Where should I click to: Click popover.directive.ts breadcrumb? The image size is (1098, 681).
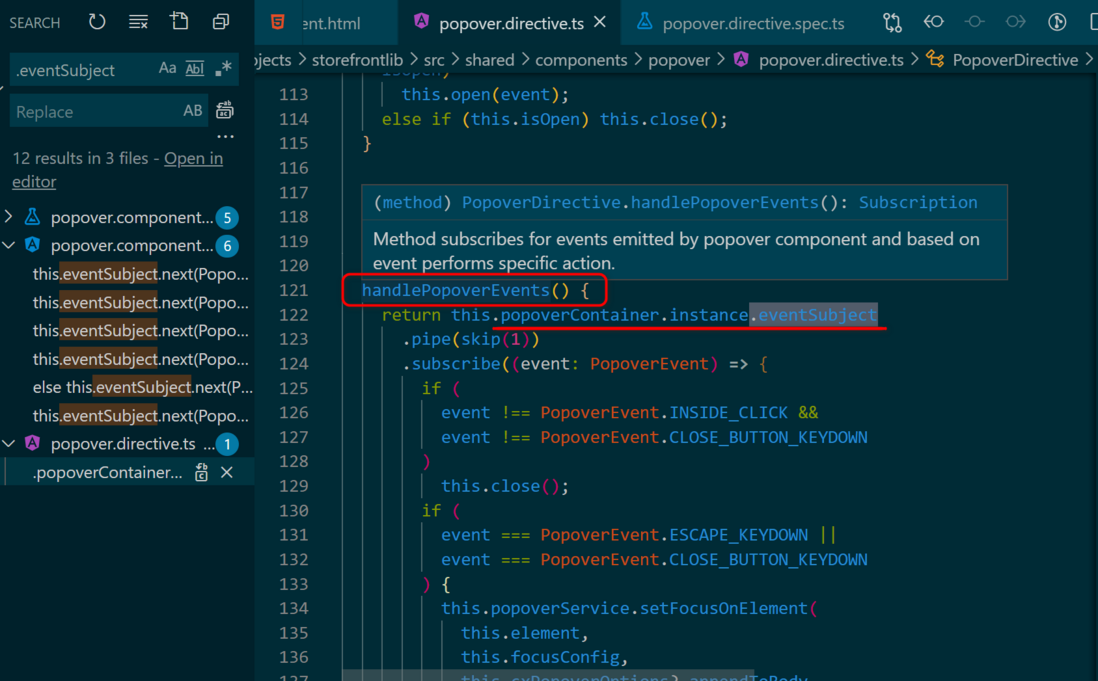831,60
